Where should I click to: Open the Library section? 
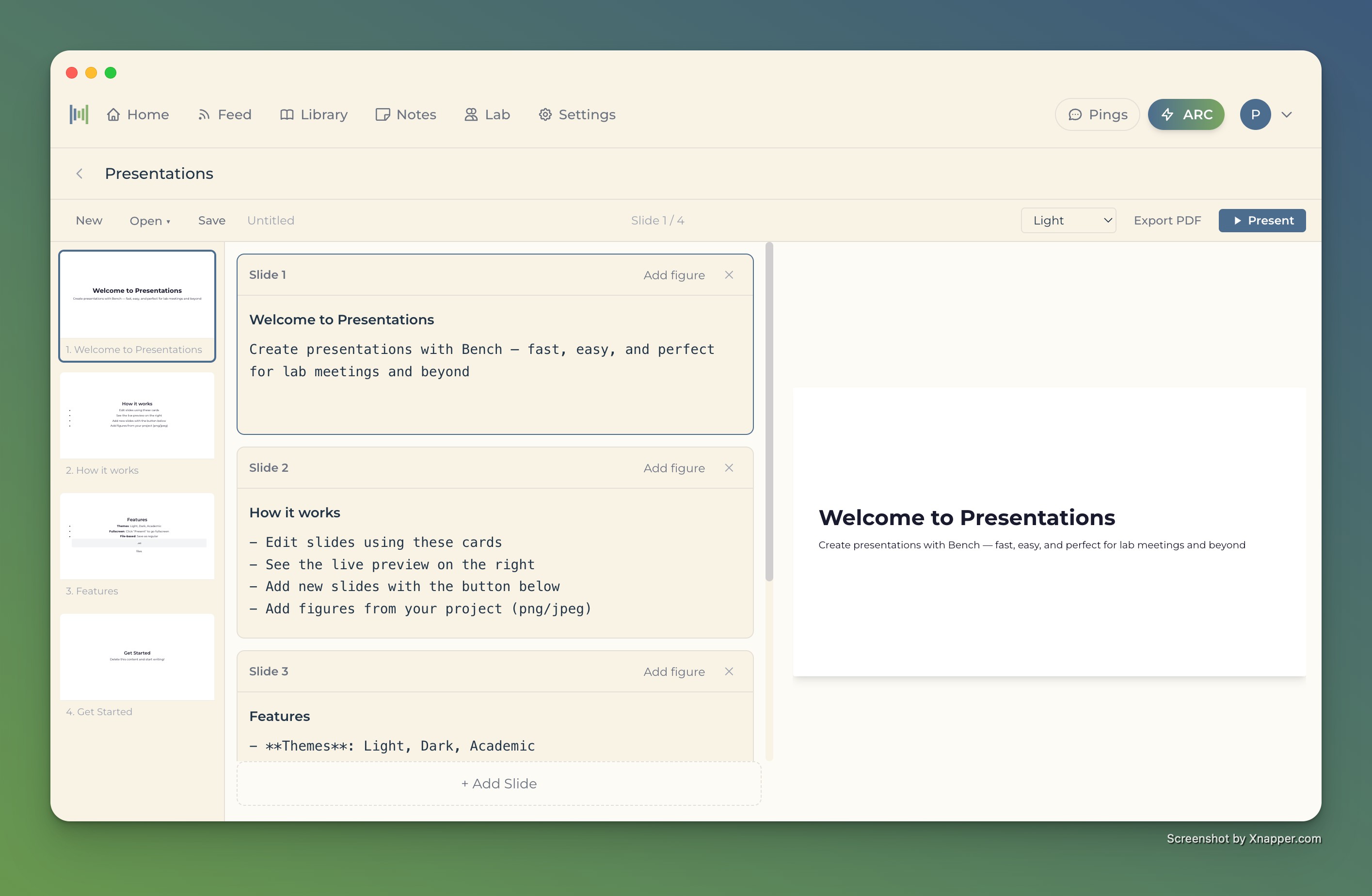point(314,114)
